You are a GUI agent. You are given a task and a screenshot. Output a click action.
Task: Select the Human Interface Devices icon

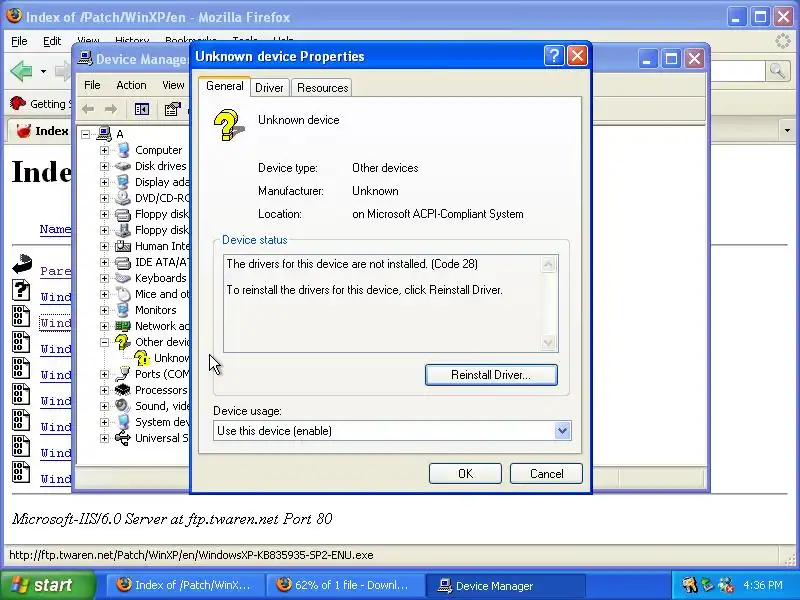(123, 246)
